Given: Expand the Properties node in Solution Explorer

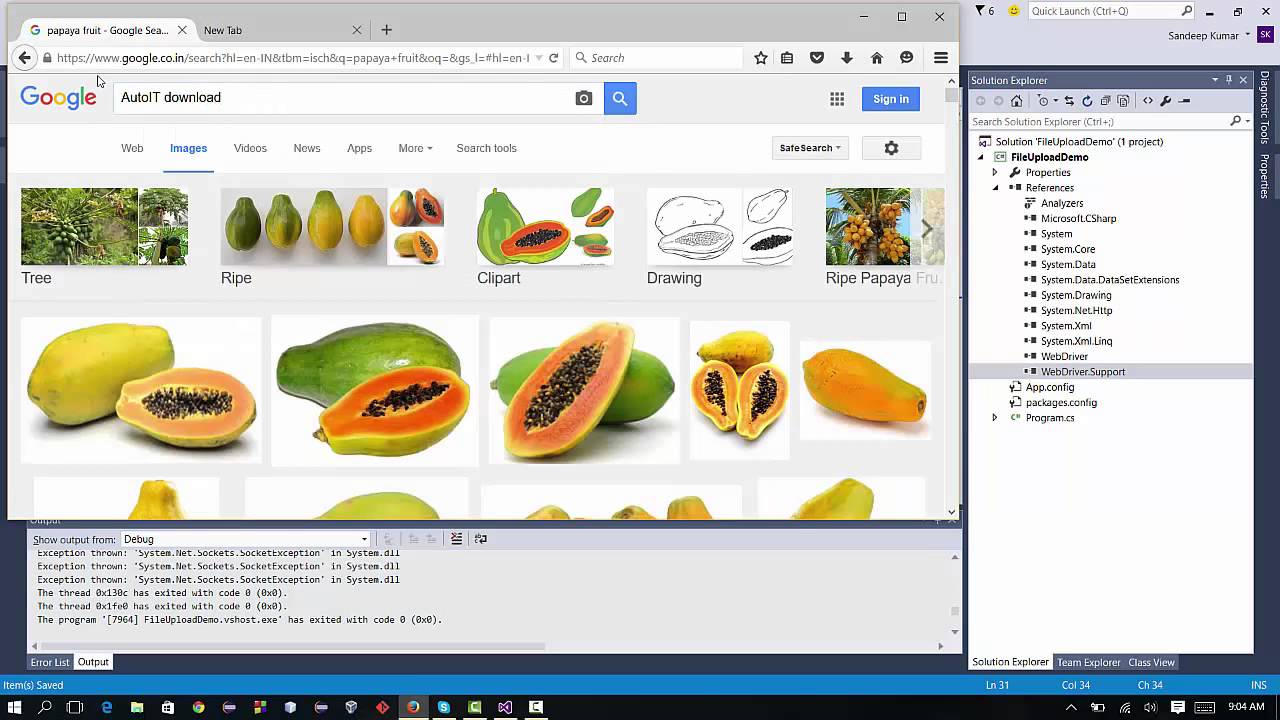Looking at the screenshot, I should tap(995, 173).
